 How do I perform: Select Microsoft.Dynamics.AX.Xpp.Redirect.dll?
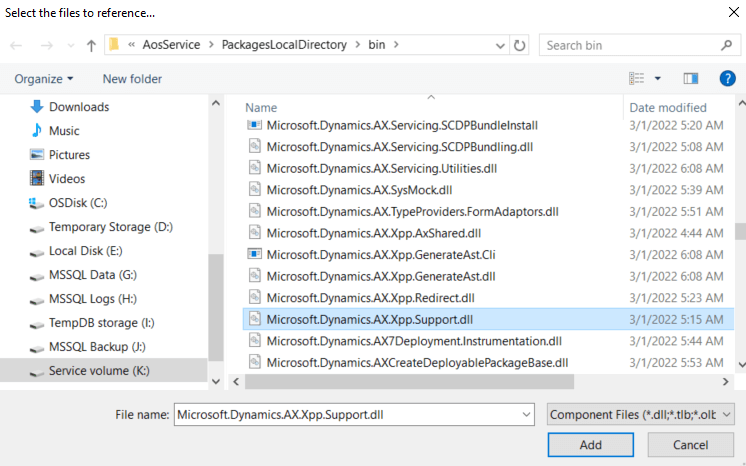pyautogui.click(x=370, y=298)
